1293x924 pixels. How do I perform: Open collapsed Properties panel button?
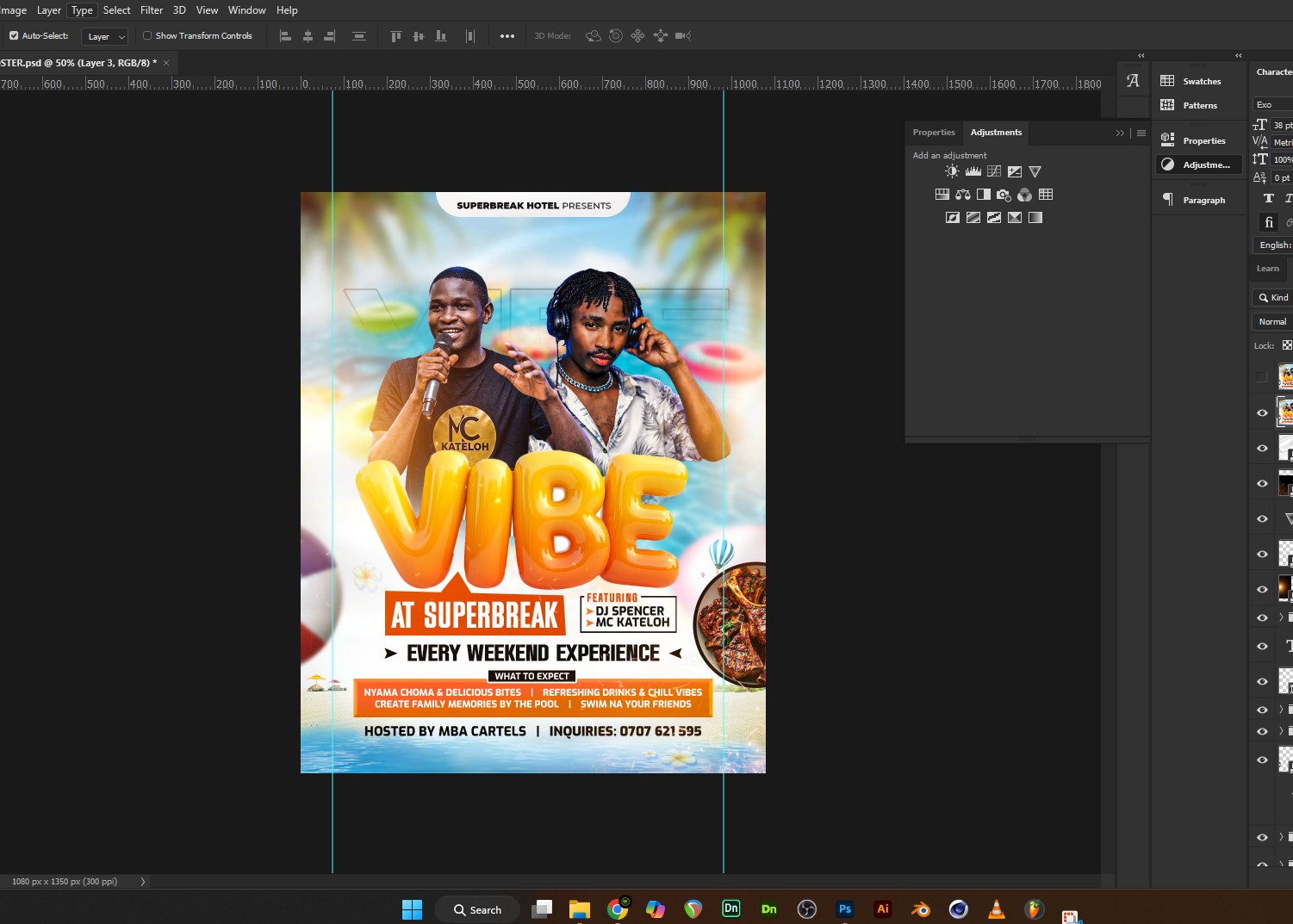click(1197, 140)
